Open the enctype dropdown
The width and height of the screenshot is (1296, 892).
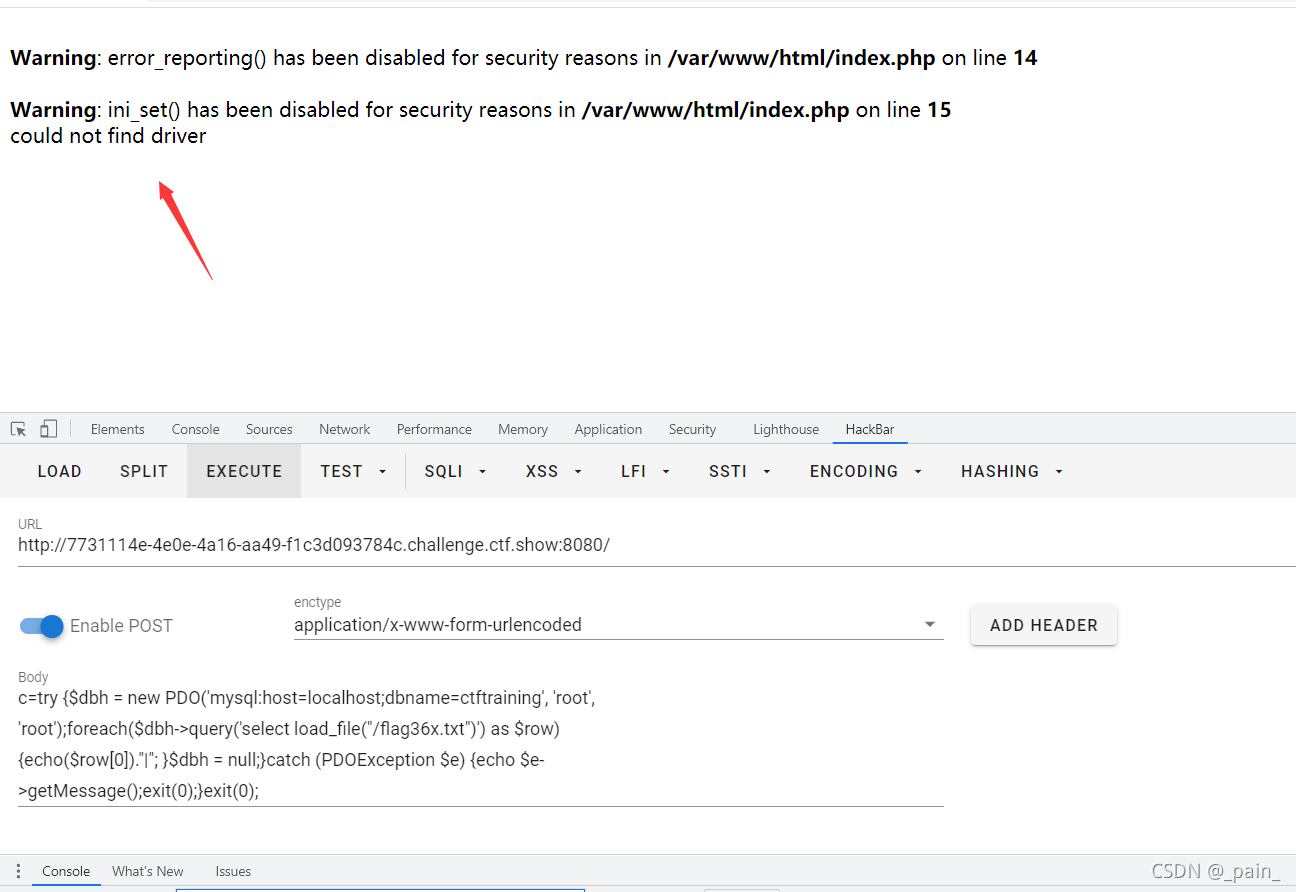(618, 625)
